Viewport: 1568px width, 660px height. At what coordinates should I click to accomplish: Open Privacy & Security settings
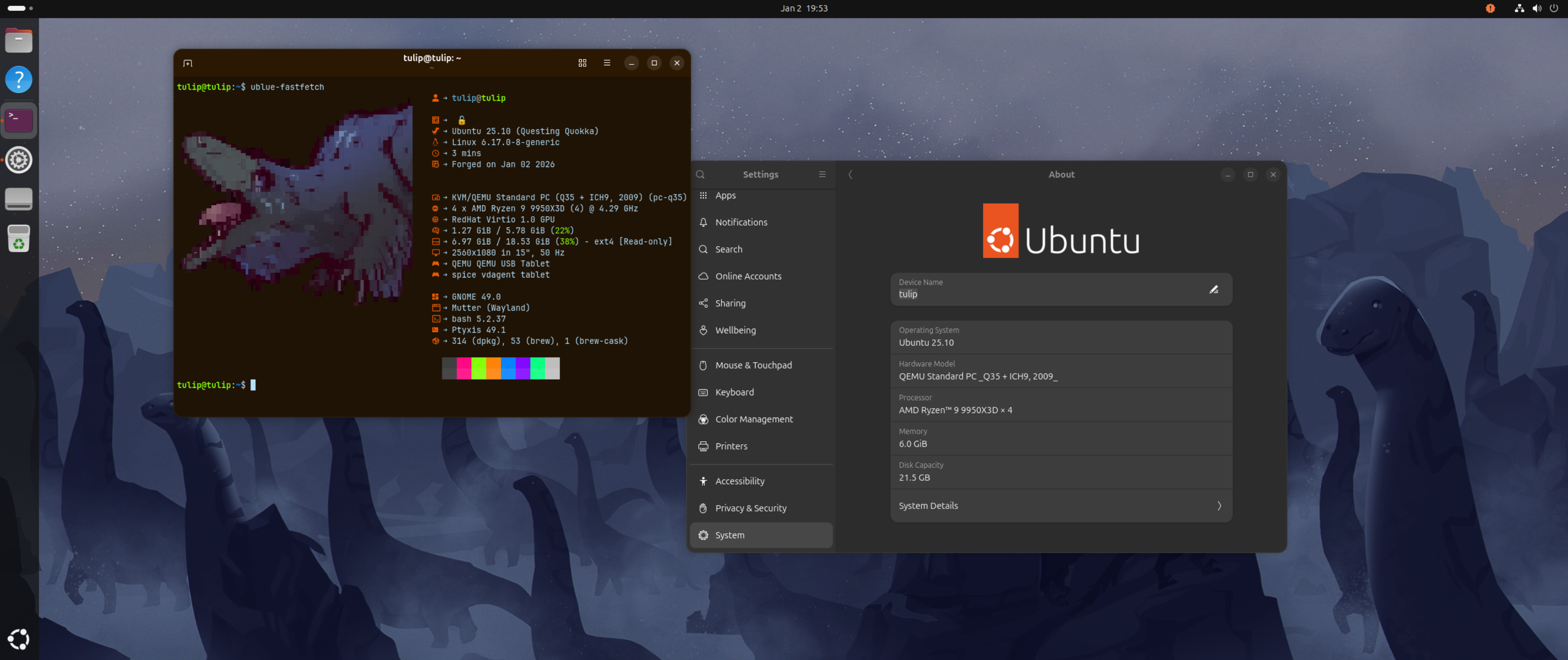click(x=751, y=508)
